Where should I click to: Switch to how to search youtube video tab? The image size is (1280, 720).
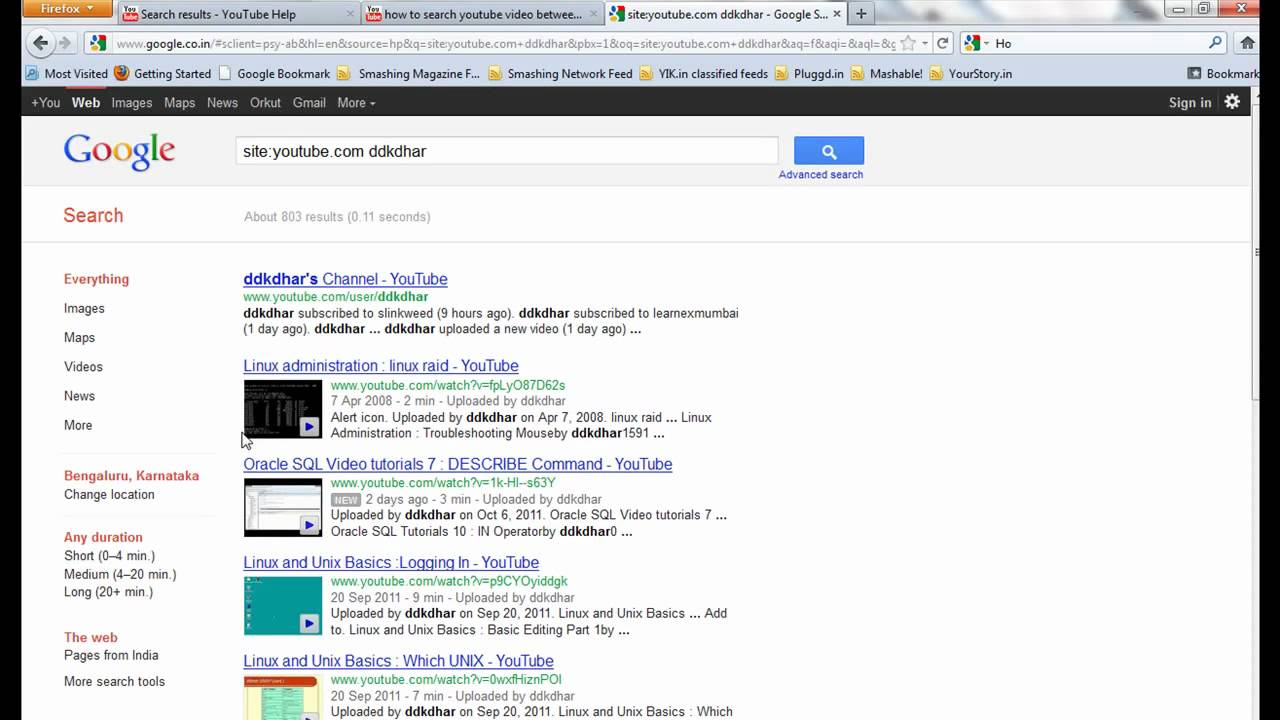coord(483,14)
